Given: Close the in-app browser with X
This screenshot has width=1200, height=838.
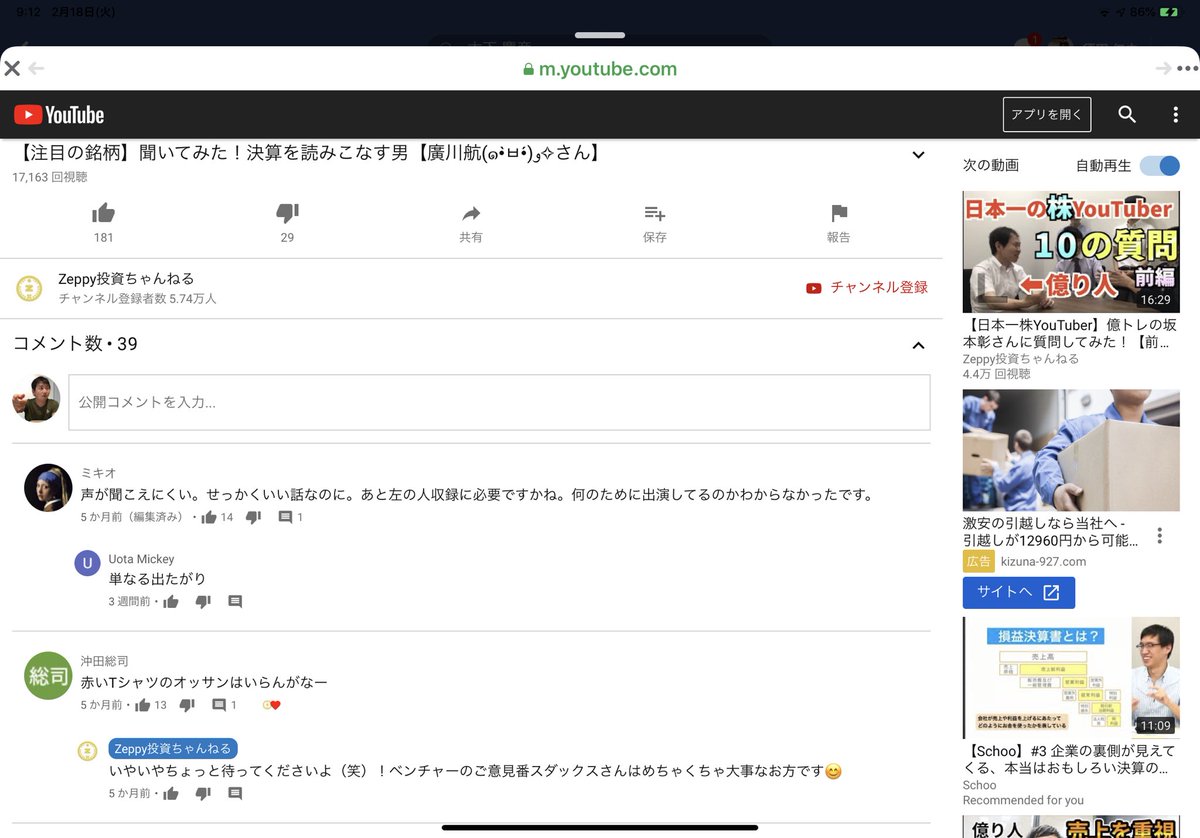Looking at the screenshot, I should coord(12,69).
